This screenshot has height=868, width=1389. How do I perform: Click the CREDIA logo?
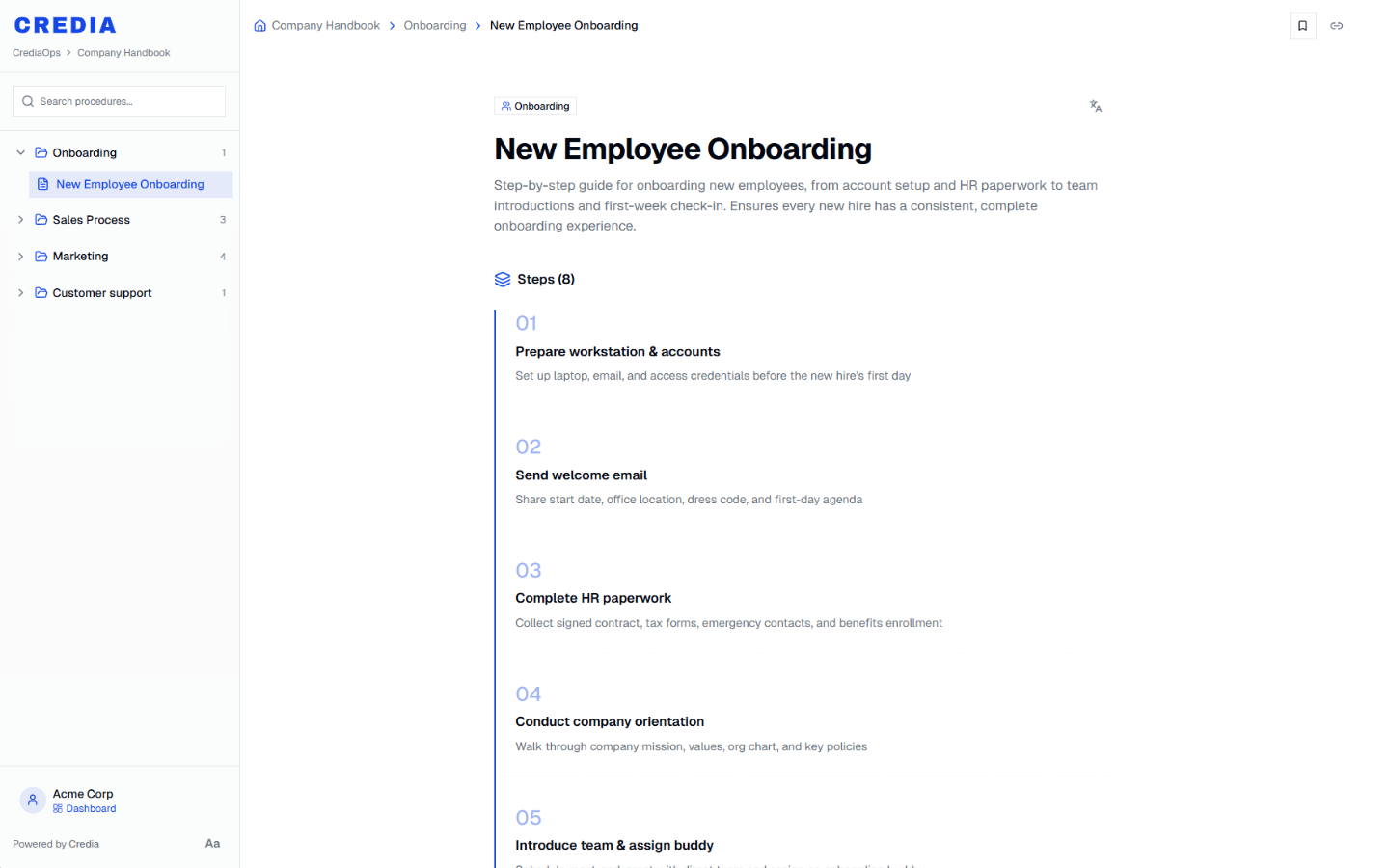(x=66, y=25)
